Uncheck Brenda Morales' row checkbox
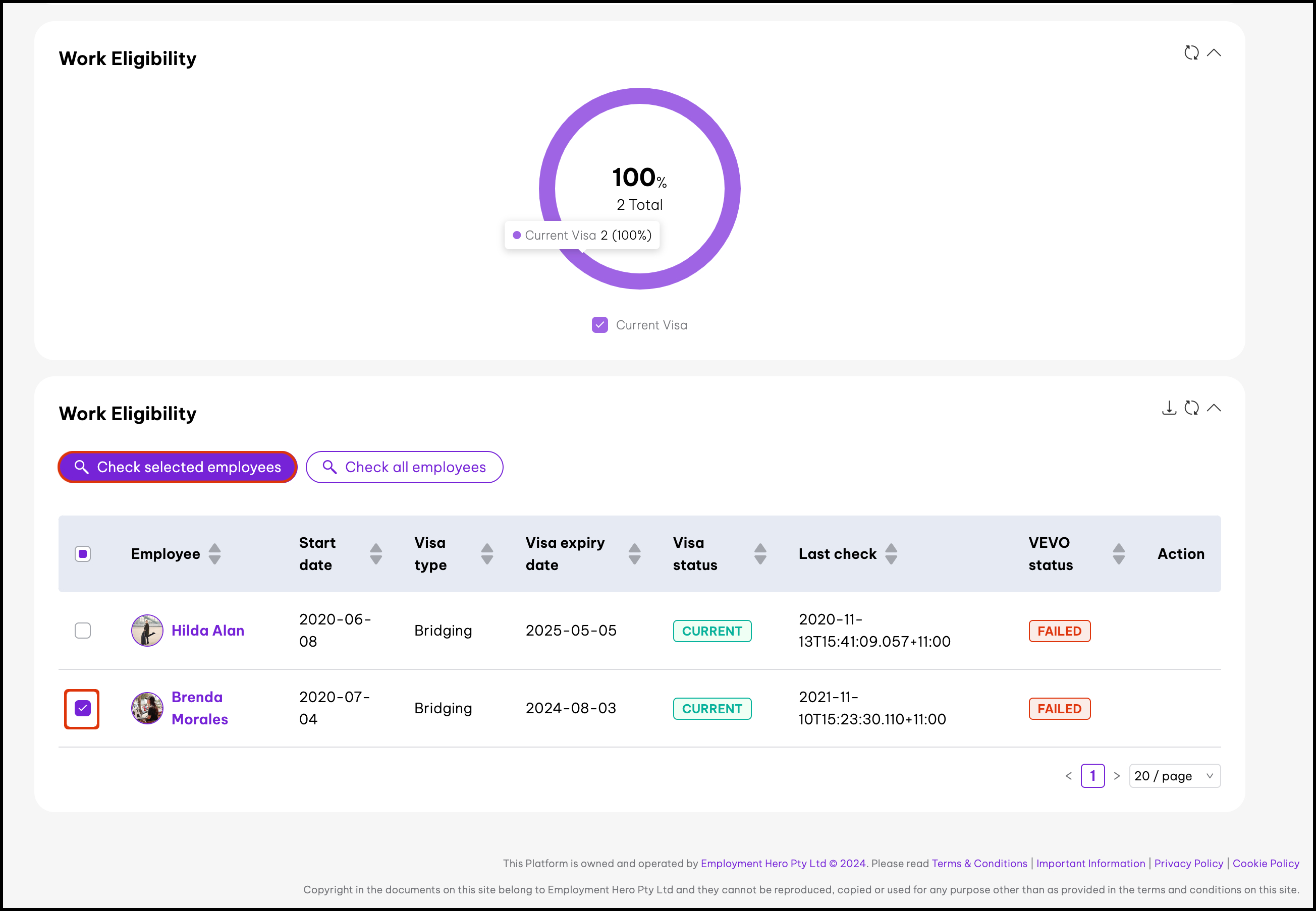Image resolution: width=1316 pixels, height=911 pixels. (x=83, y=708)
